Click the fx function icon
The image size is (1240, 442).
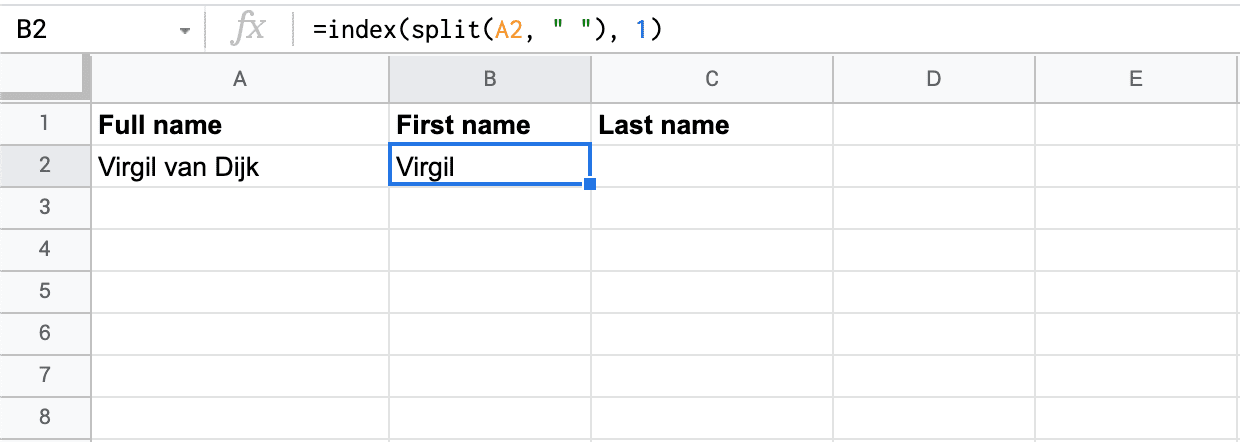[x=247, y=30]
